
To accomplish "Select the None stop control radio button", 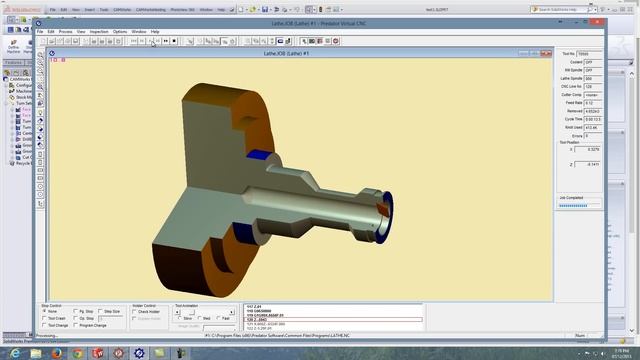I will point(44,311).
